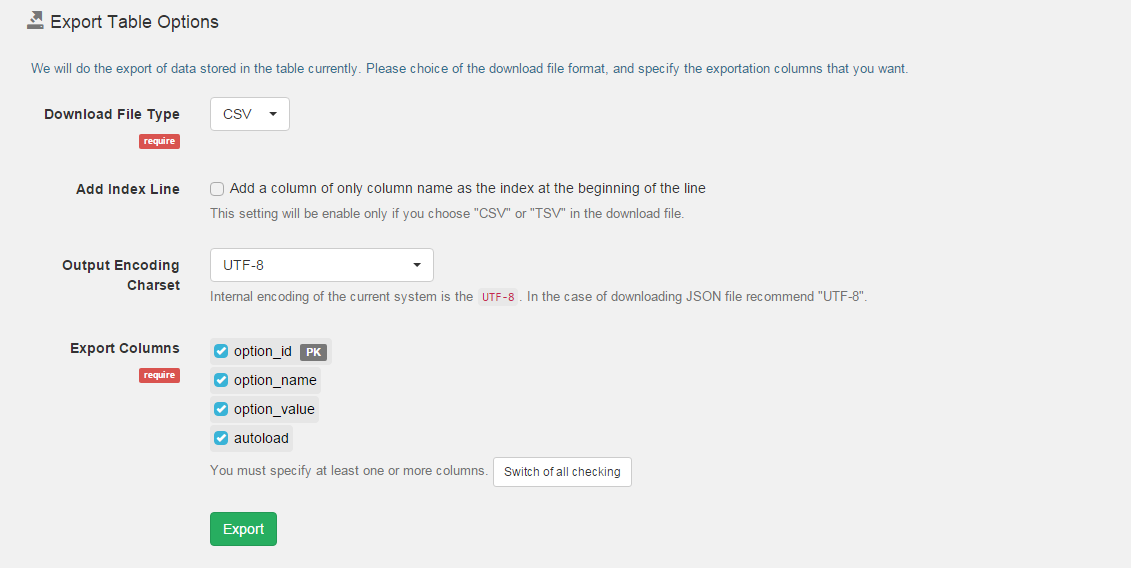
Task: Uncheck the option_name column checkbox
Action: coord(222,380)
